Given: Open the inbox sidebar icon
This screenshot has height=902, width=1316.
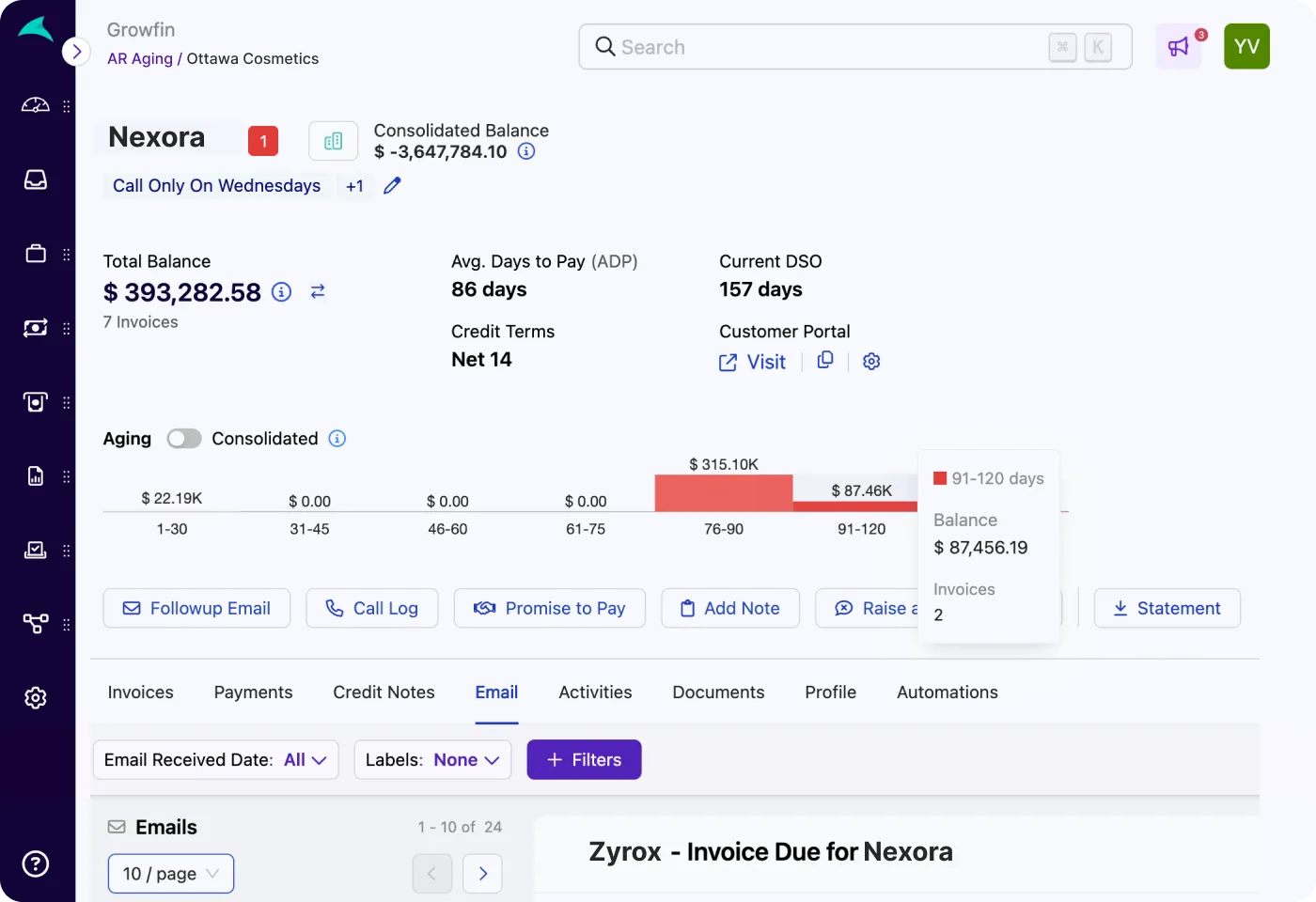Looking at the screenshot, I should [36, 179].
